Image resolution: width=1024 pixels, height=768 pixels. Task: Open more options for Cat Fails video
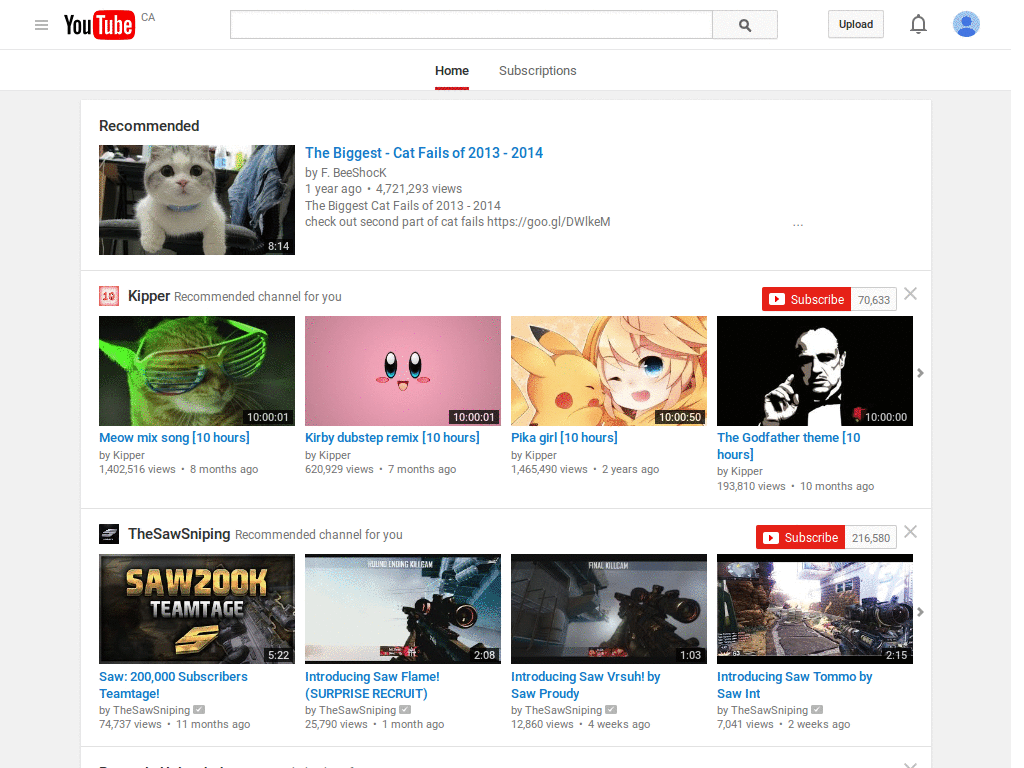798,225
